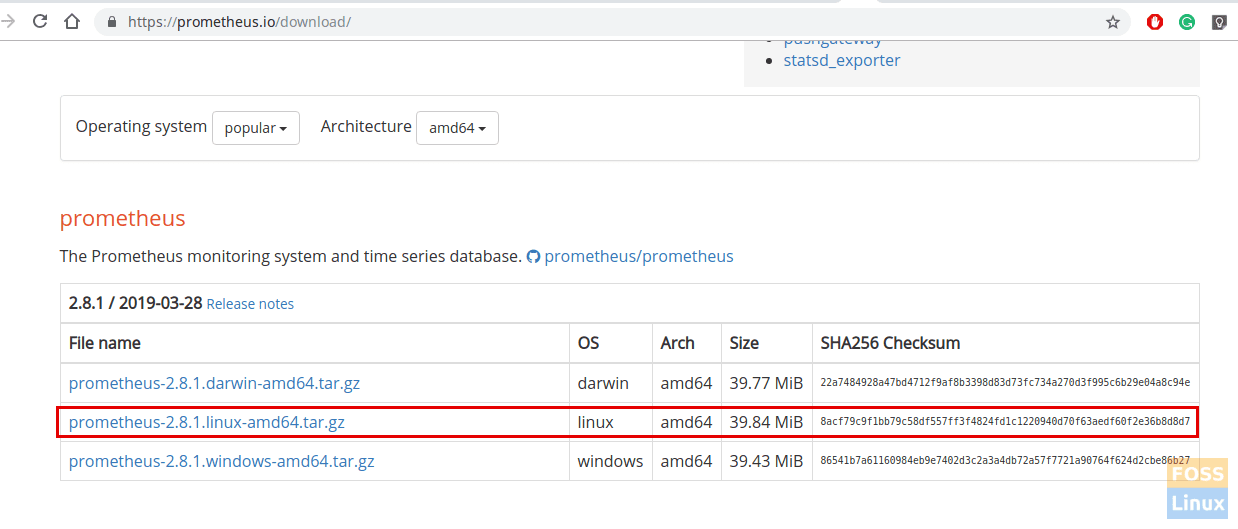
Task: Reload the page with the refresh icon
Action: point(40,21)
